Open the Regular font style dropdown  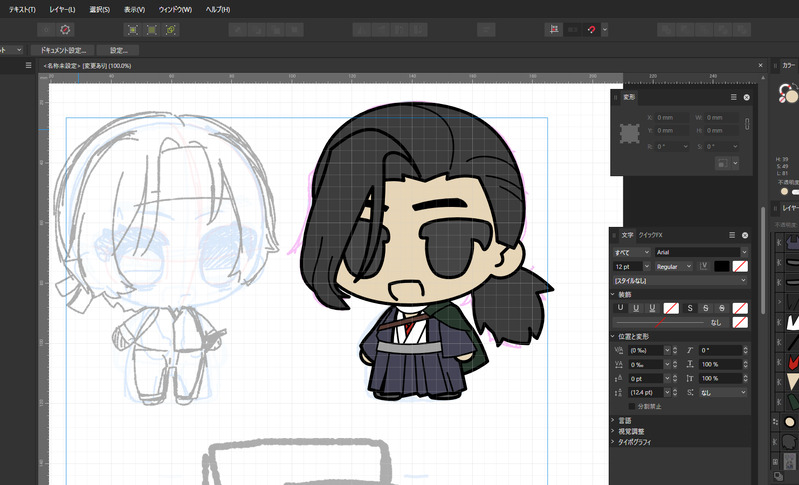[675, 267]
